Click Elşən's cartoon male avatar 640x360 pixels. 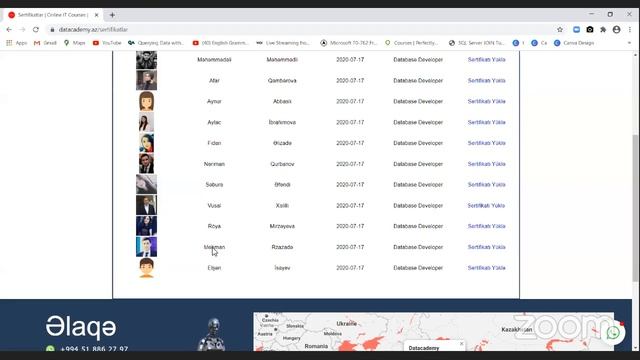(x=146, y=268)
